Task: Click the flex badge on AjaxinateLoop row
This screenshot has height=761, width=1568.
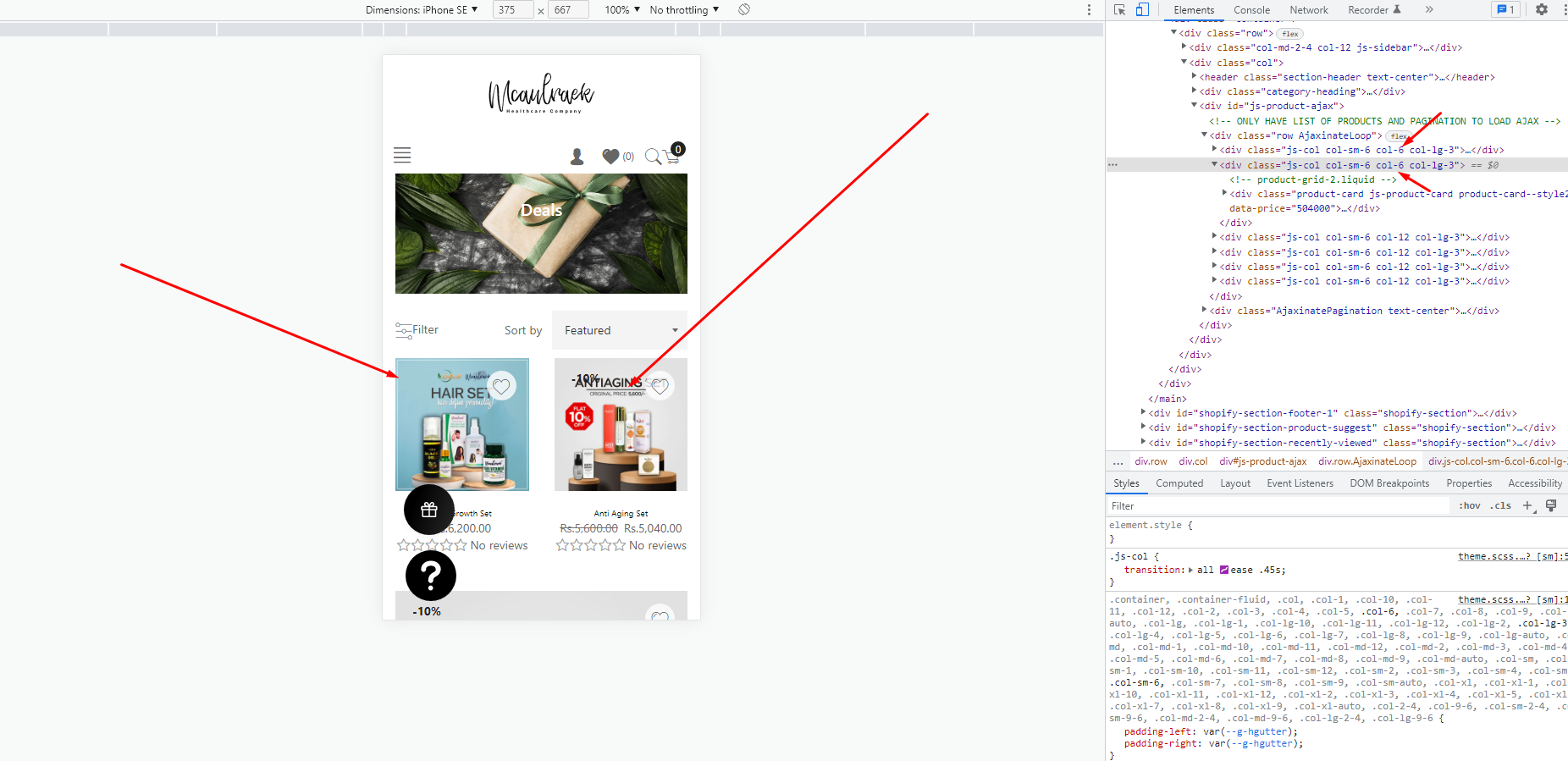Action: [x=1399, y=136]
